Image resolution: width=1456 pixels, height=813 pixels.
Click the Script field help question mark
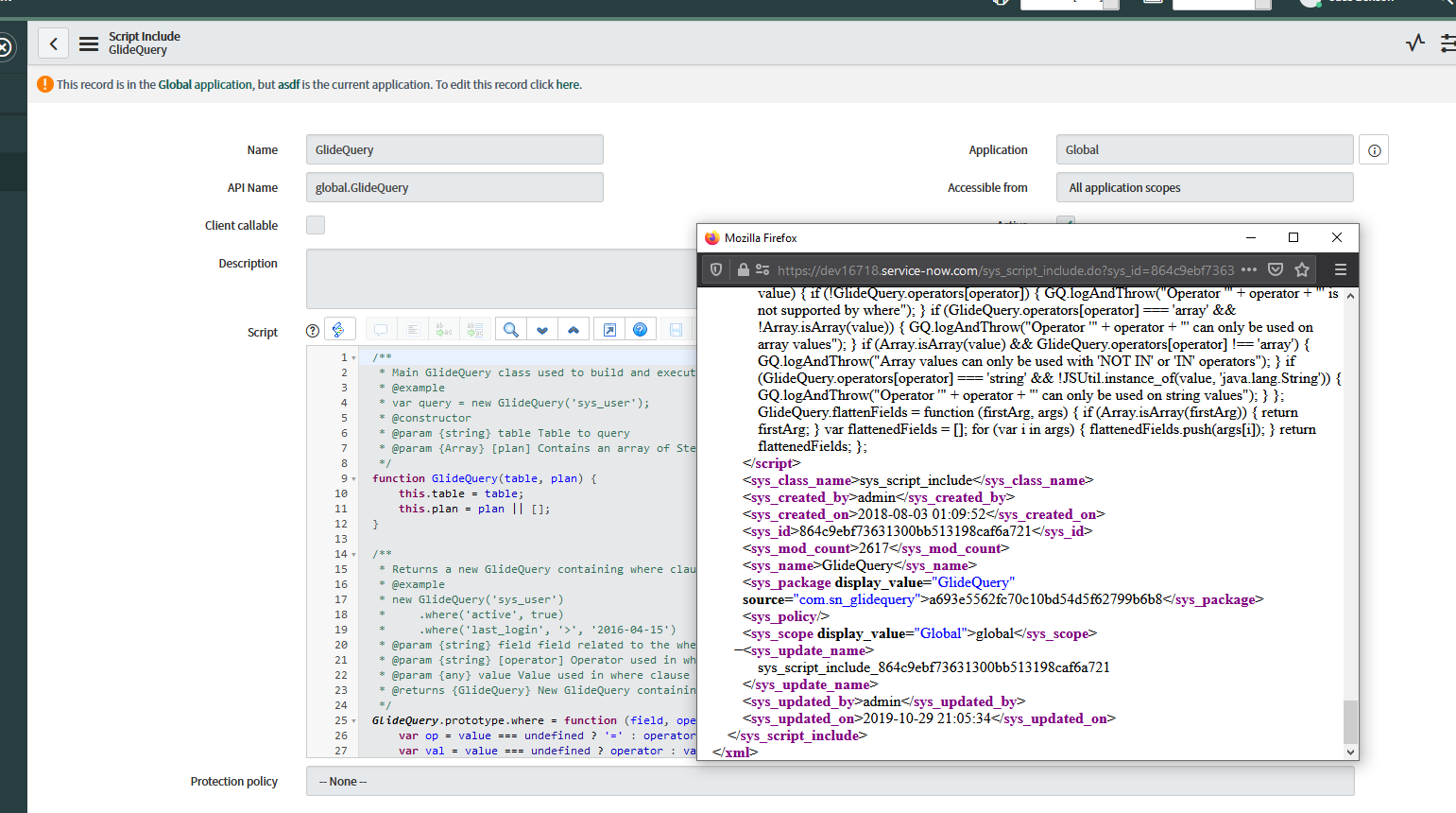tap(313, 331)
